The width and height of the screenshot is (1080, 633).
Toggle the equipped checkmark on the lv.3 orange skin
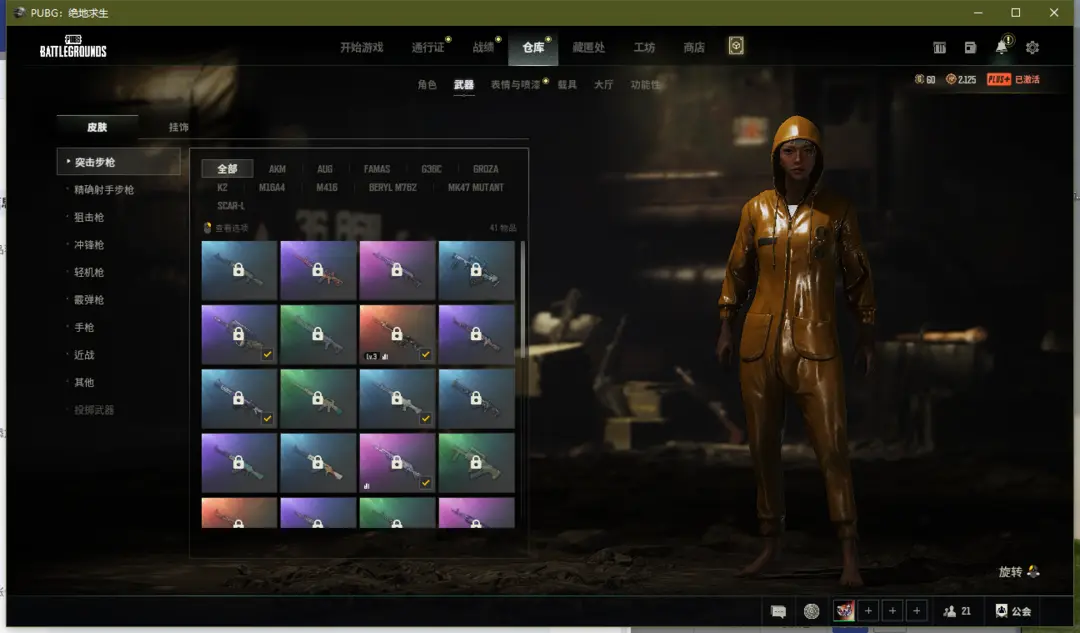[426, 355]
